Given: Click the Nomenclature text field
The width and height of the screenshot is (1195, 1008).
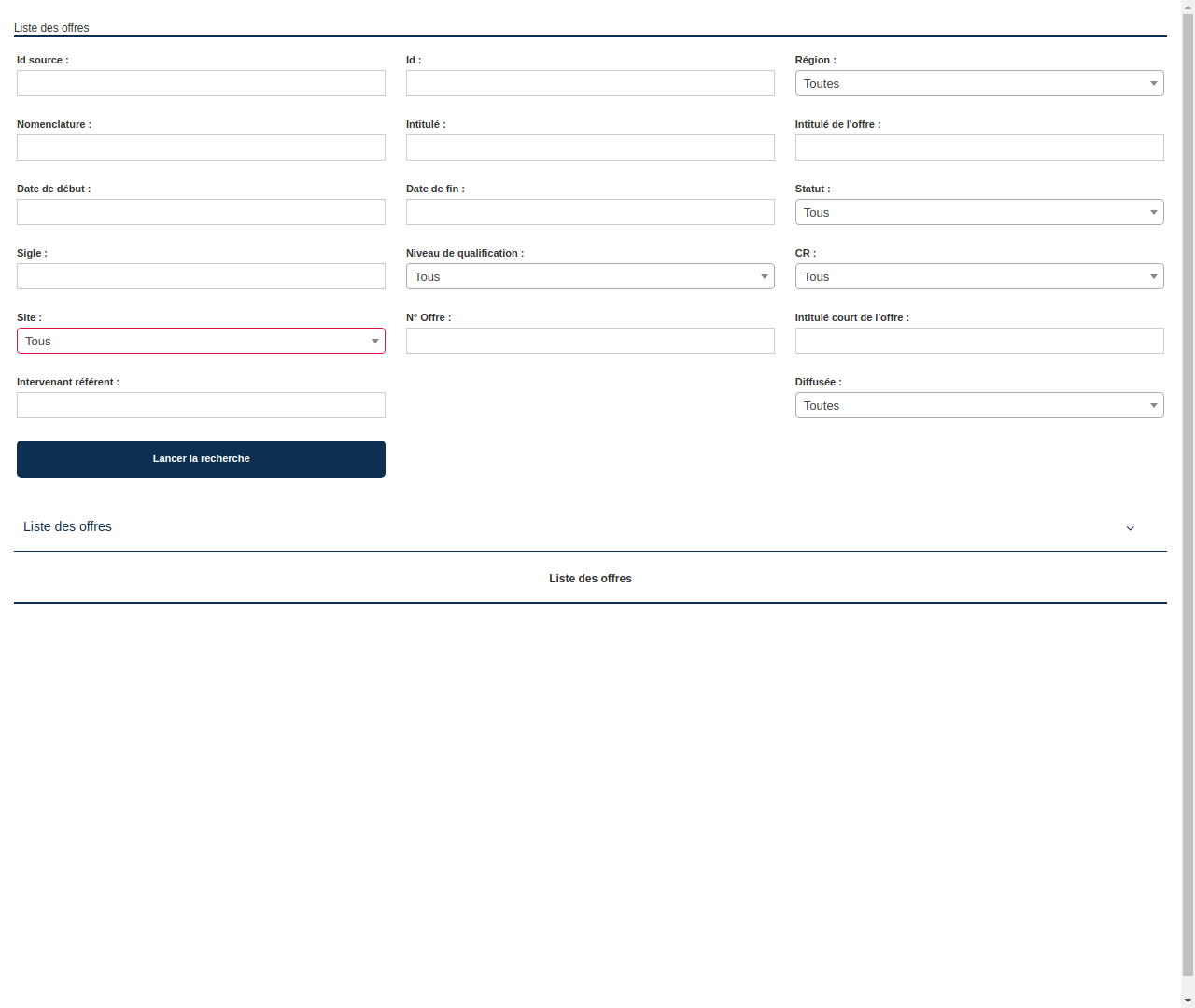Looking at the screenshot, I should coord(201,147).
